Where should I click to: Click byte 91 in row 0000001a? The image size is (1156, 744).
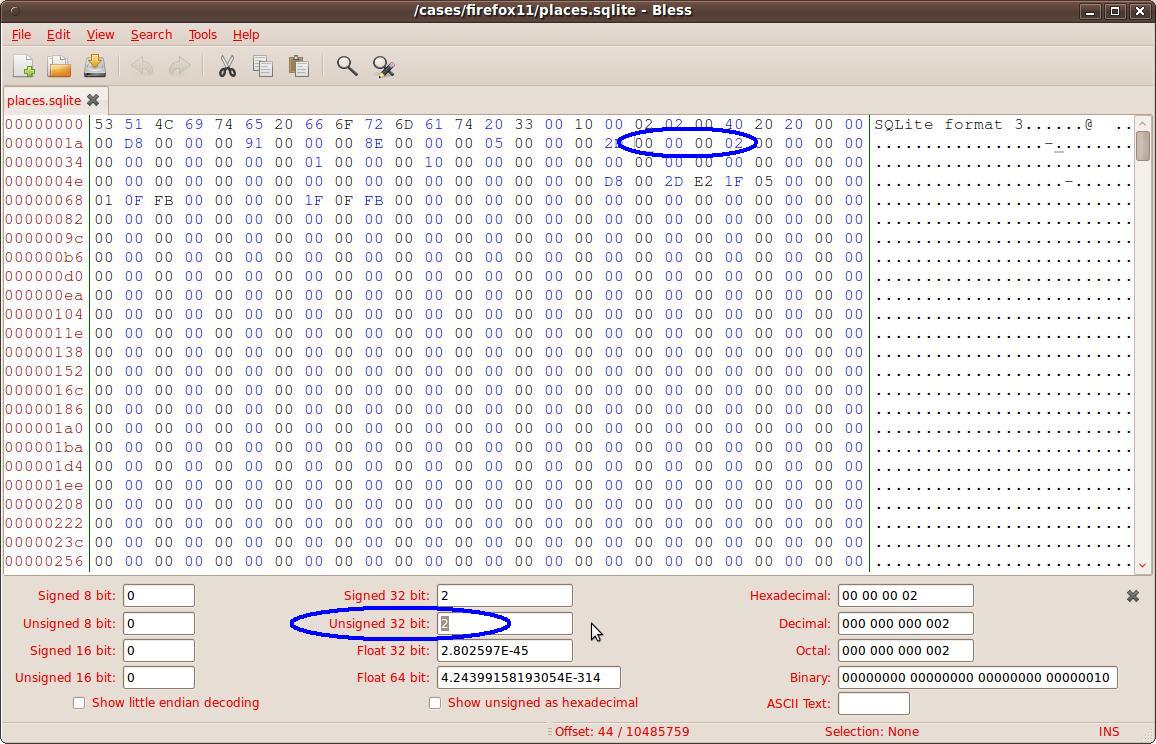tap(254, 144)
